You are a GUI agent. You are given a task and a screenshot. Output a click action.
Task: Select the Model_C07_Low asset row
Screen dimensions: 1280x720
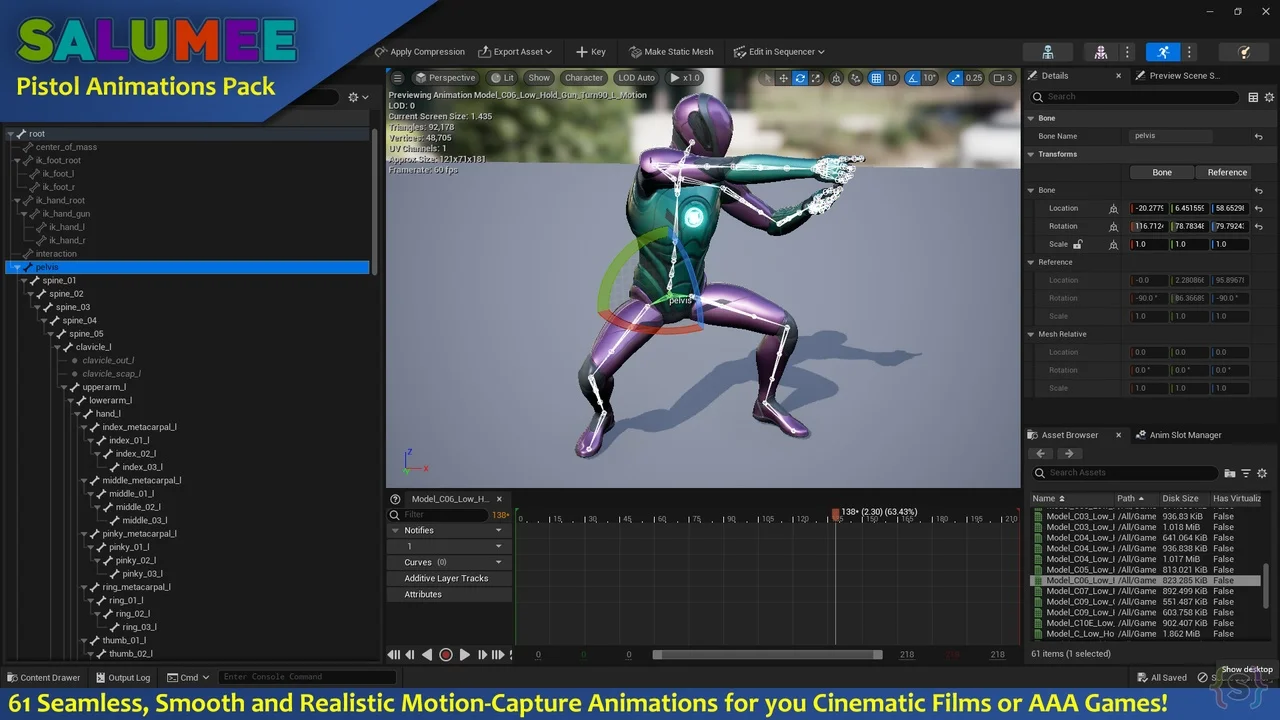click(1080, 591)
